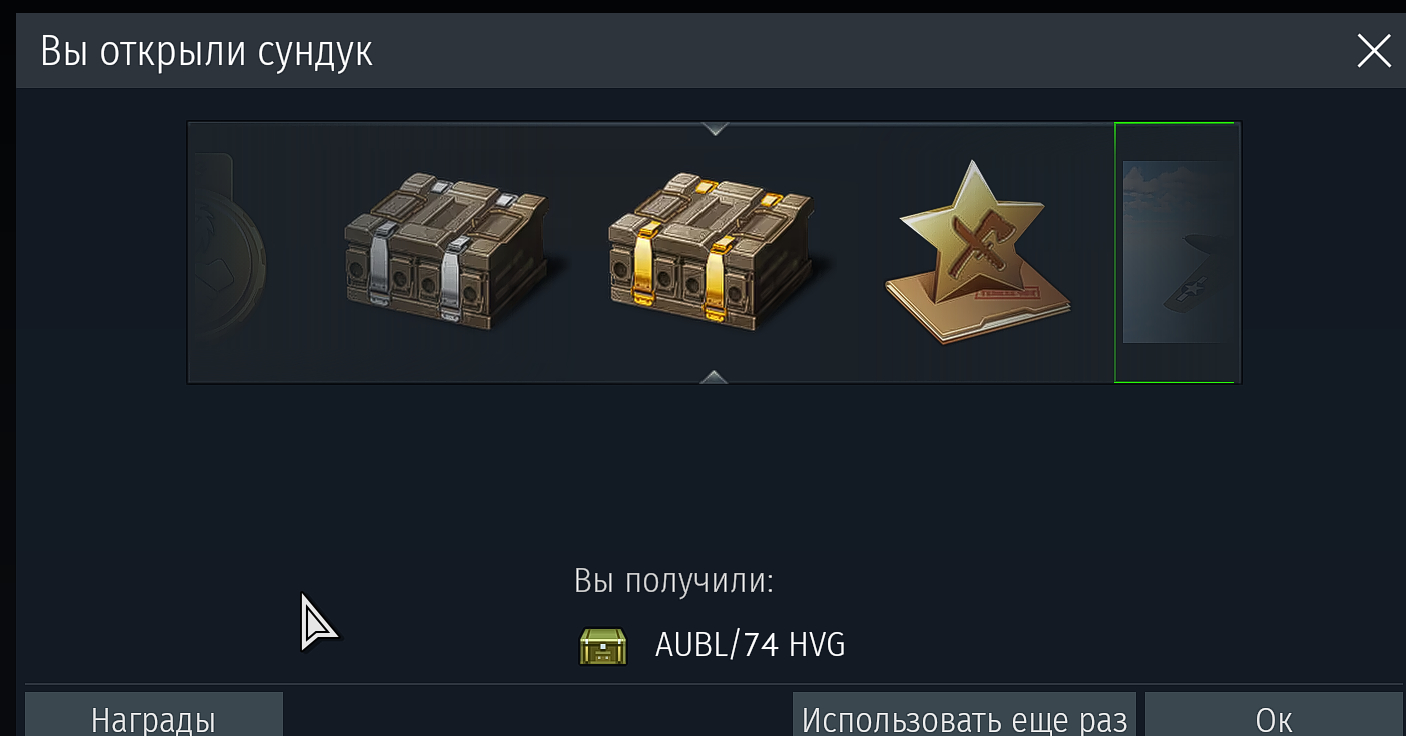The image size is (1406, 736).
Task: Click the 'Вы открыли сундук' title text
Action: point(206,51)
